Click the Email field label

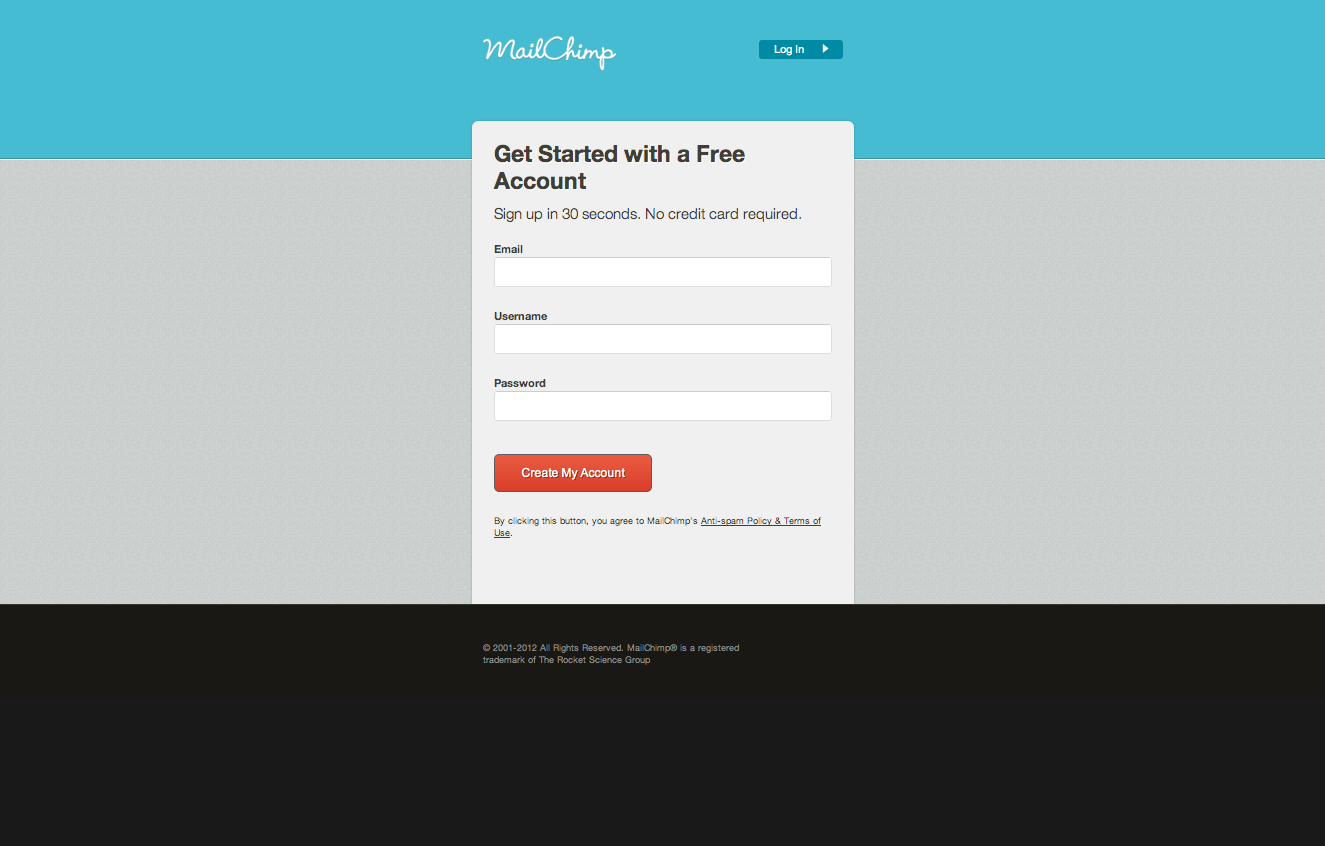(508, 249)
